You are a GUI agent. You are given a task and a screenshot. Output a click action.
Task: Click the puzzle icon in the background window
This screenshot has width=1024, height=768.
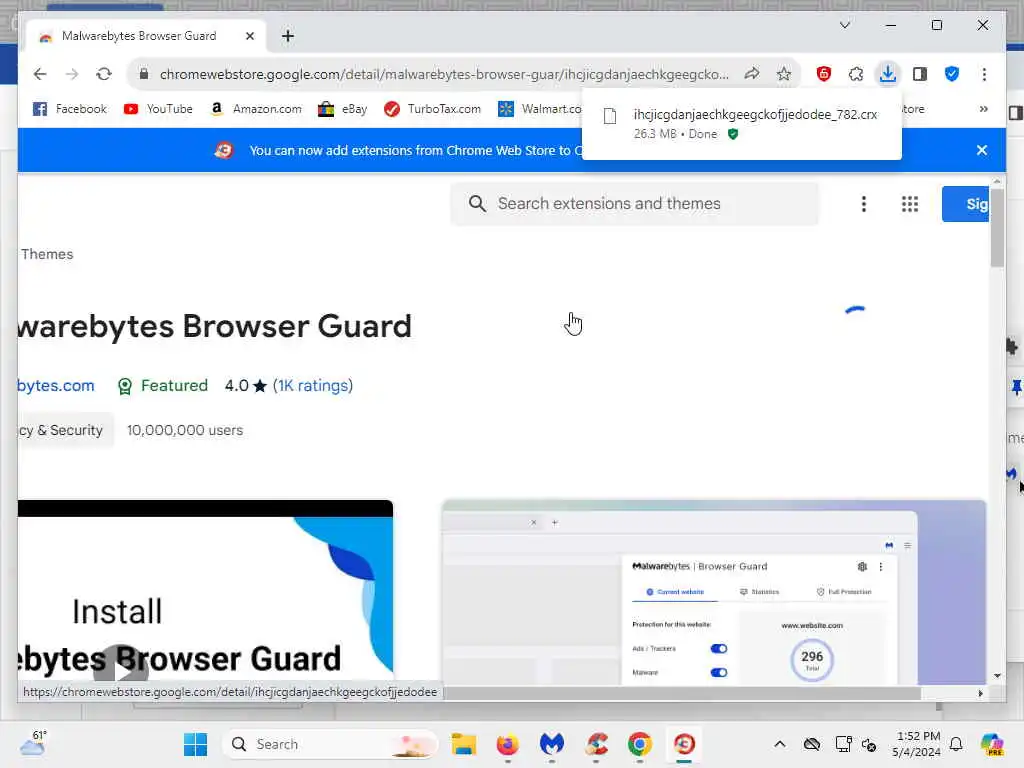tap(1012, 347)
